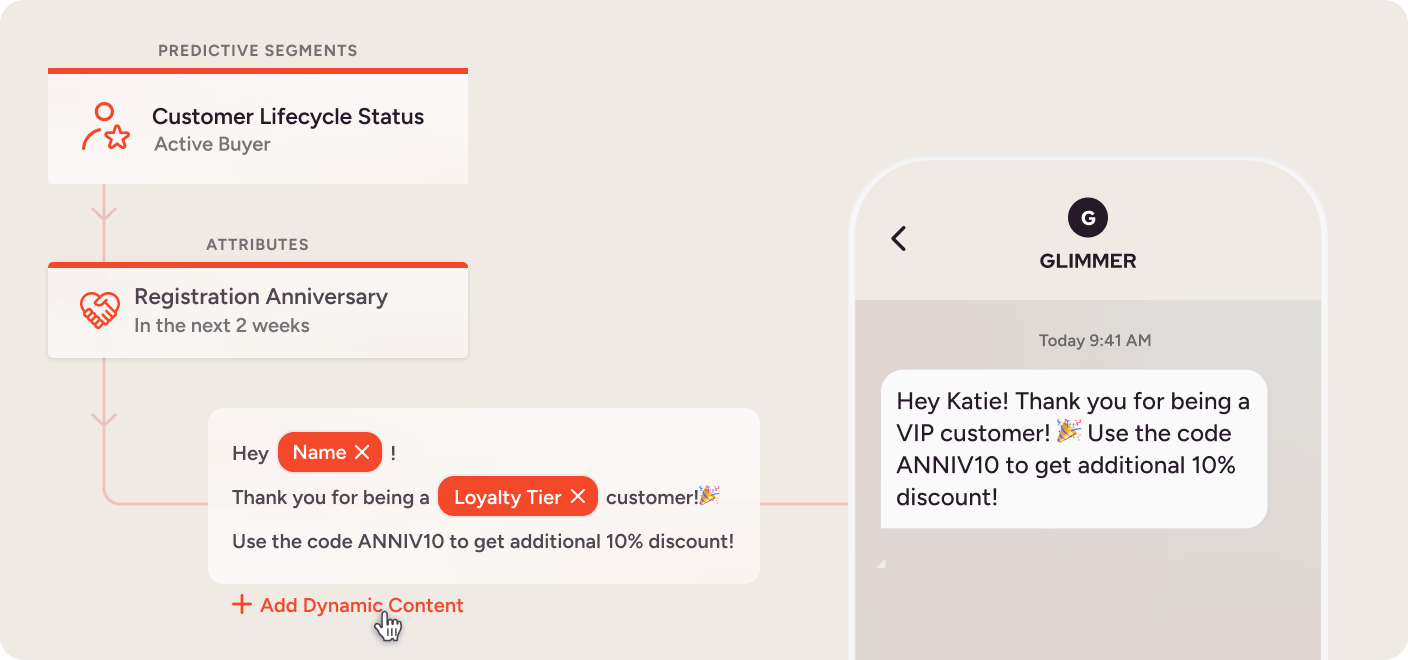The height and width of the screenshot is (660, 1408).
Task: Click the Customer Lifecycle Status person-star icon
Action: tap(105, 128)
